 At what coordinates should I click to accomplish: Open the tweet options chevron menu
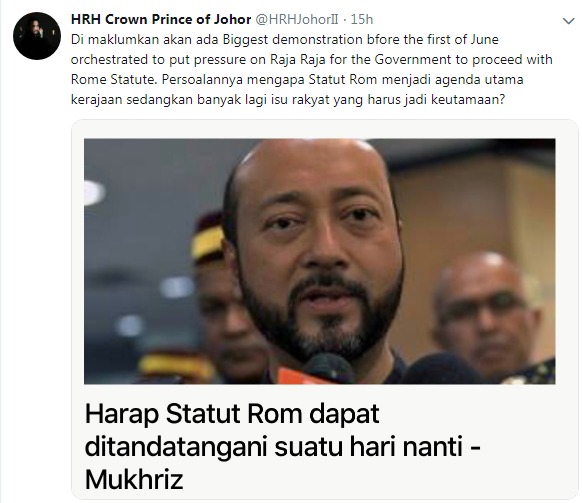click(568, 21)
